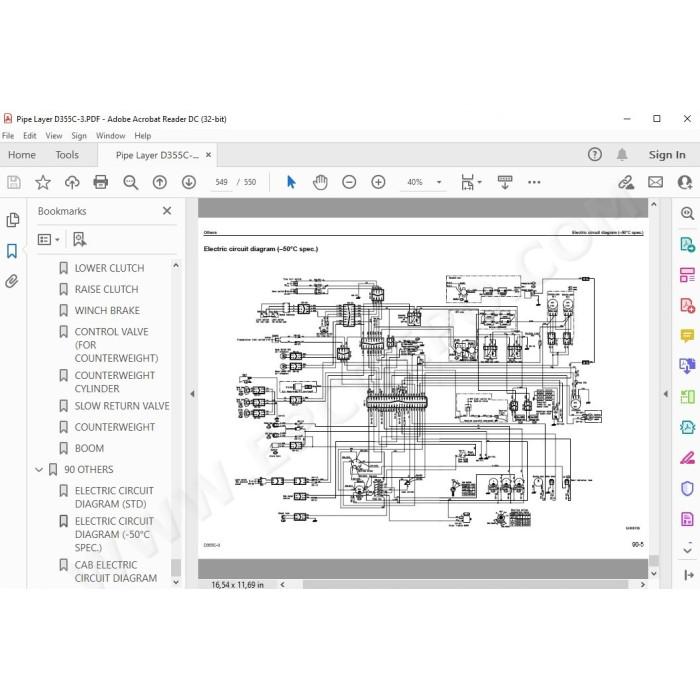
Task: Switch to the Tools tab
Action: pos(67,155)
